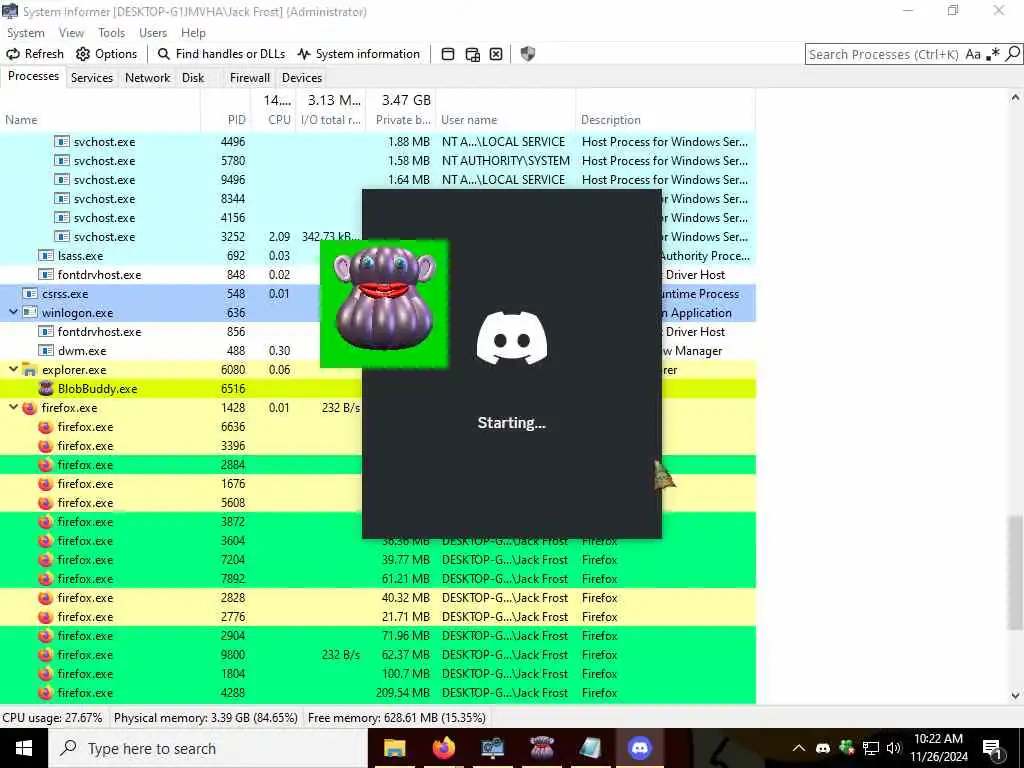Screen dimensions: 1024x768
Task: Sort by the User name column header
Action: point(505,120)
